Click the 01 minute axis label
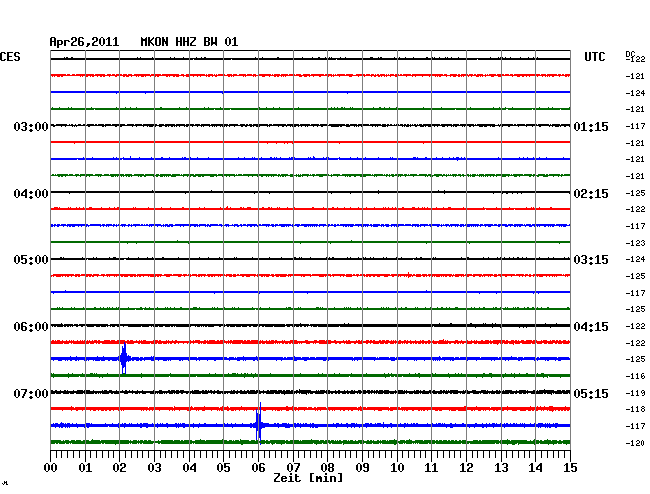The height and width of the screenshot is (494, 650). point(85,467)
